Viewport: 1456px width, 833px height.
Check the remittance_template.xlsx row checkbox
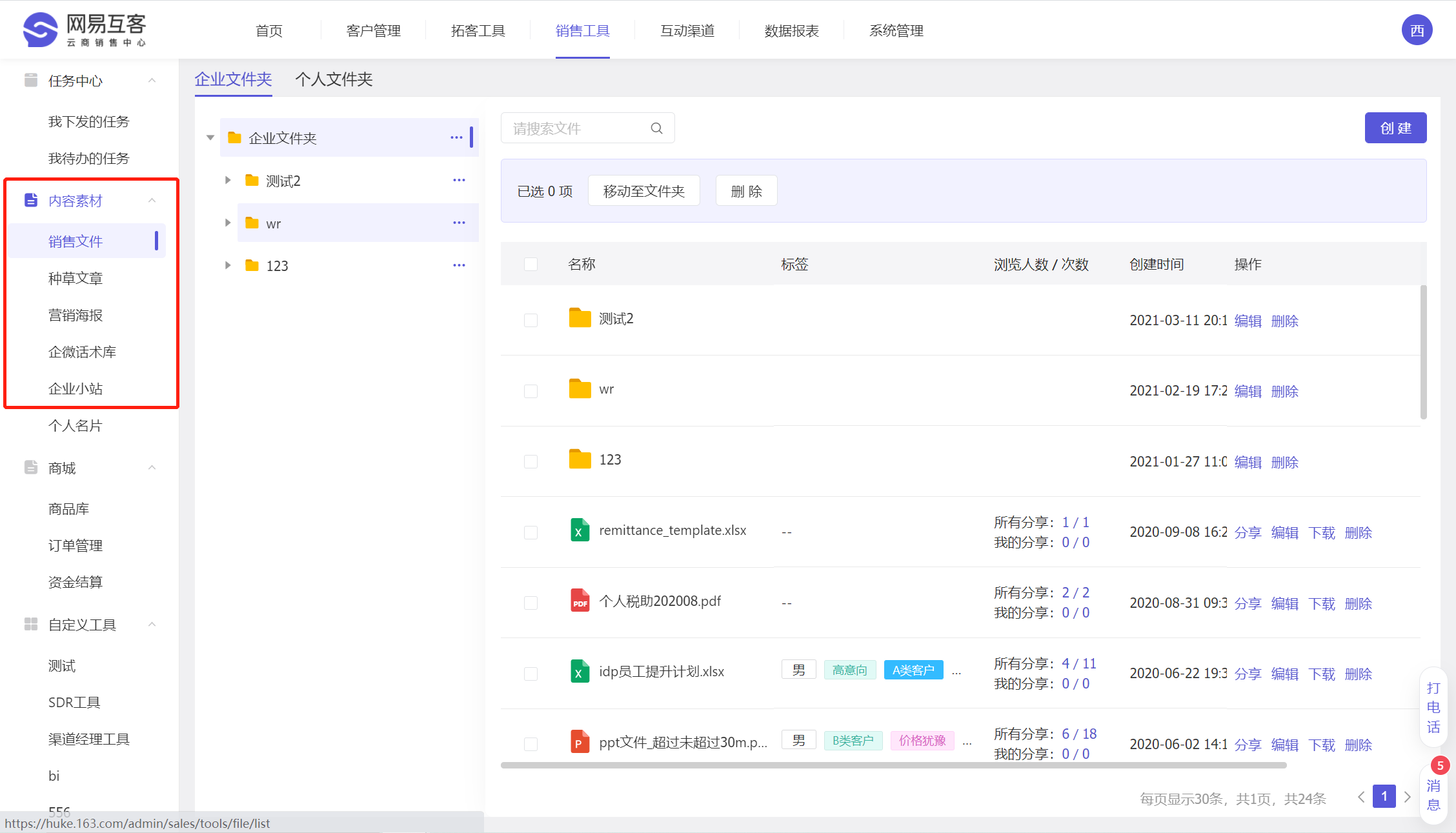click(531, 532)
